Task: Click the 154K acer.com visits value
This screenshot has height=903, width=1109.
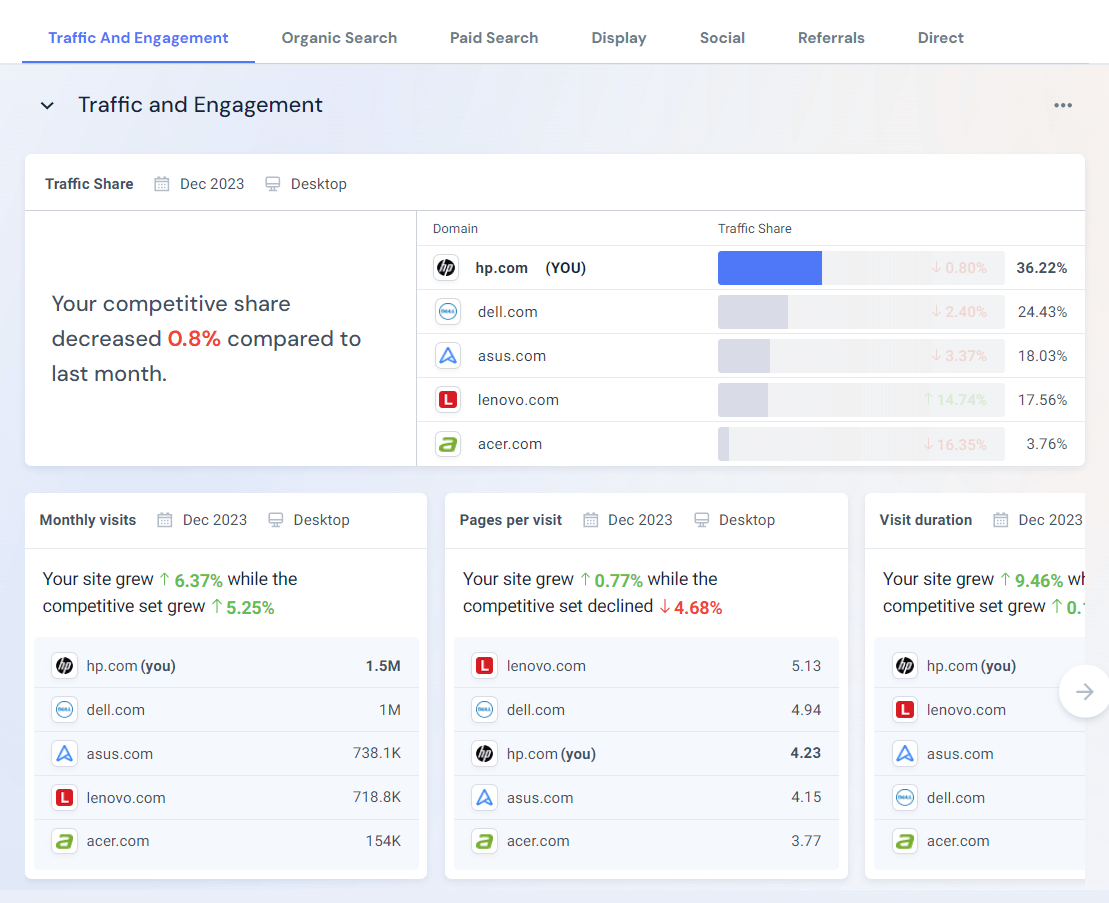Action: (x=383, y=841)
